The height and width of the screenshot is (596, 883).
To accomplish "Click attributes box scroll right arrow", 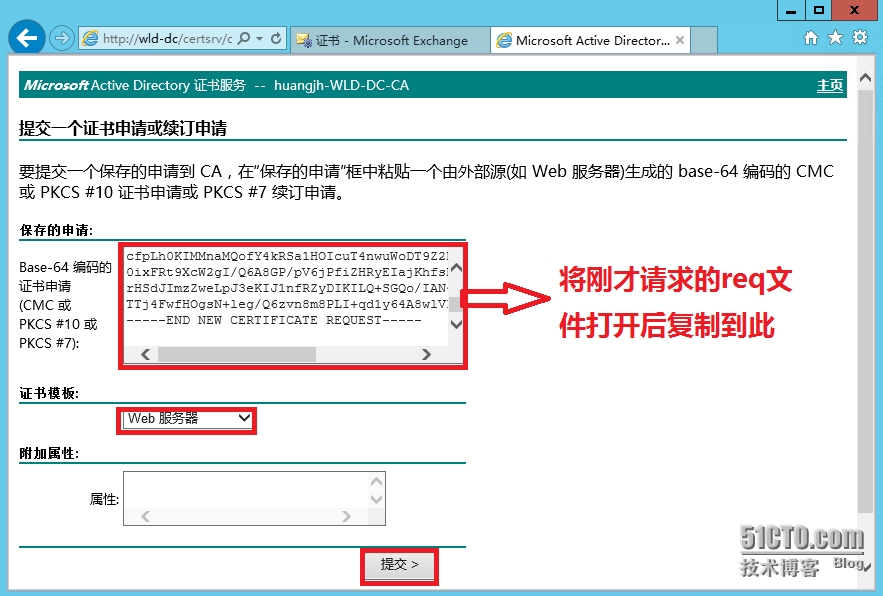I will click(346, 517).
